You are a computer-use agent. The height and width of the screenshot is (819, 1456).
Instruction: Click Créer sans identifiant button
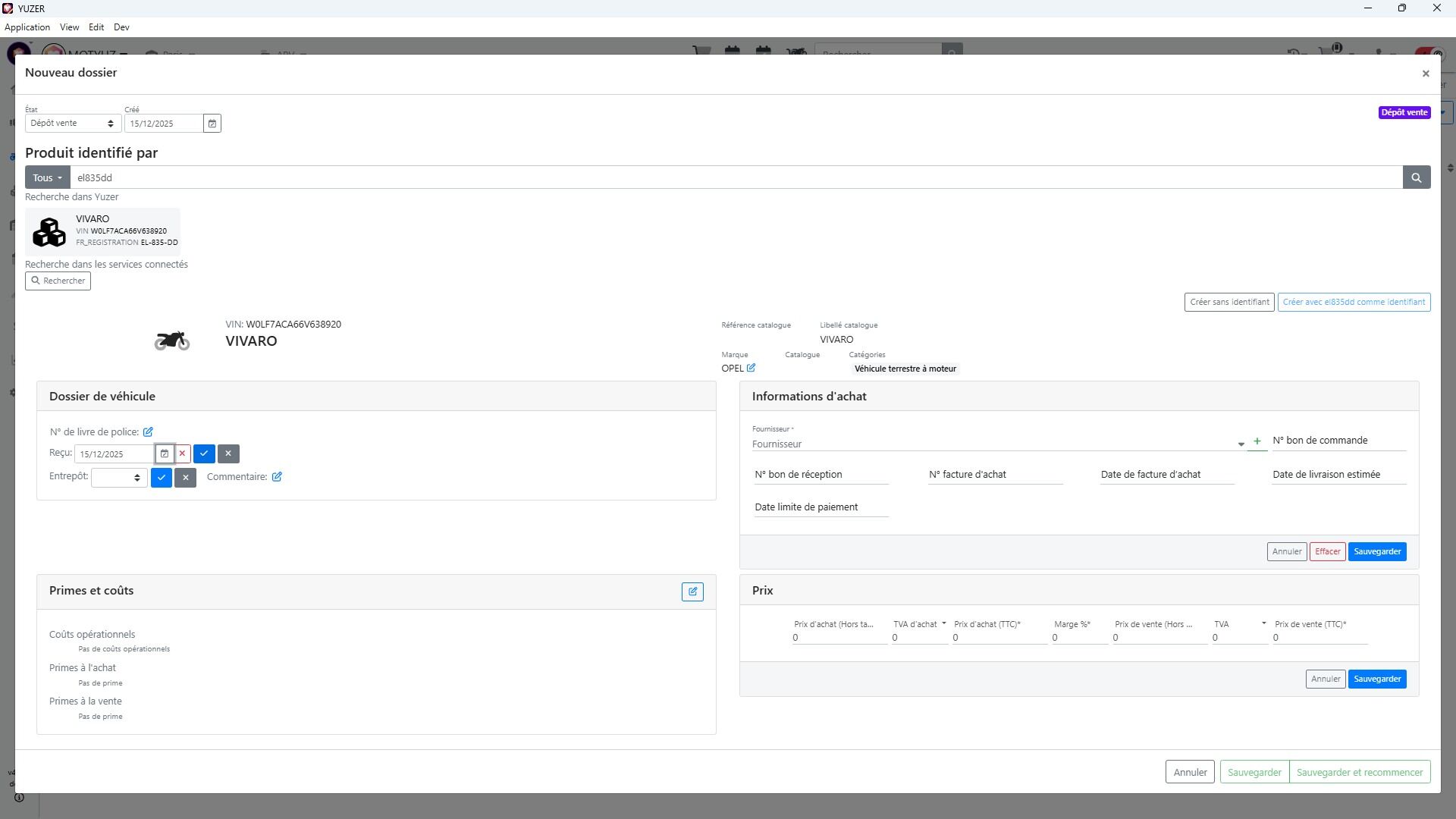[x=1228, y=303]
